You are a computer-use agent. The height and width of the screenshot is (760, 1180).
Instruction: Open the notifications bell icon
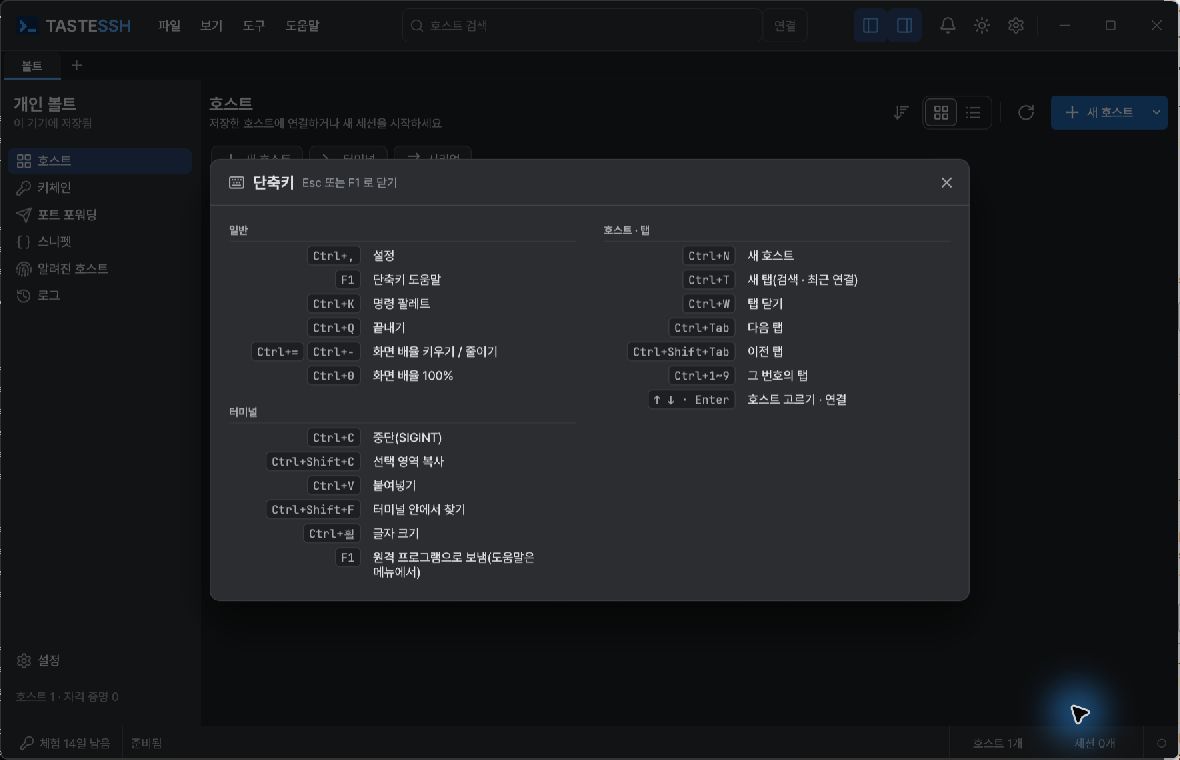[x=947, y=26]
